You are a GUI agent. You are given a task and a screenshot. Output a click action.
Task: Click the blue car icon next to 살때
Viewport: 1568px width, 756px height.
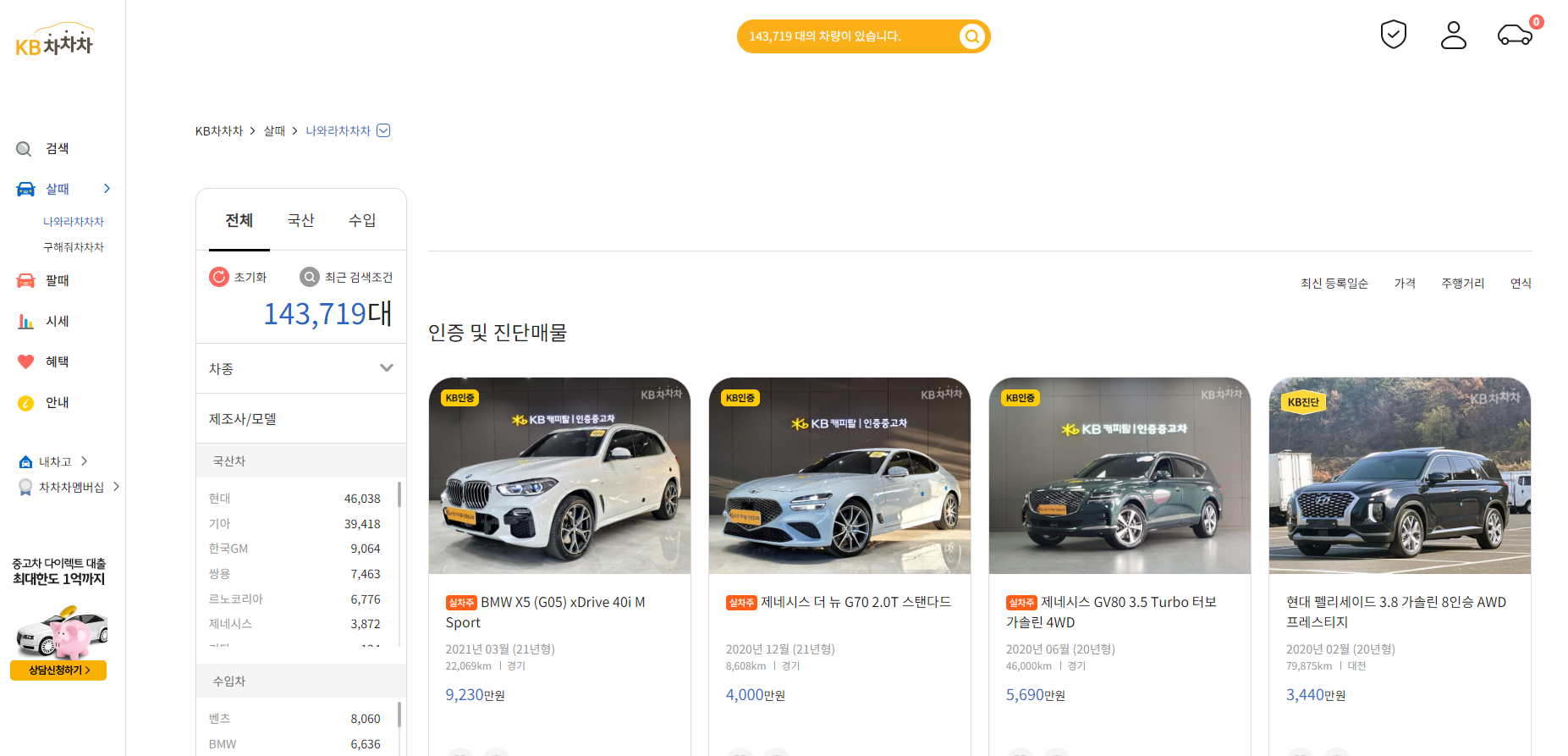pyautogui.click(x=25, y=189)
